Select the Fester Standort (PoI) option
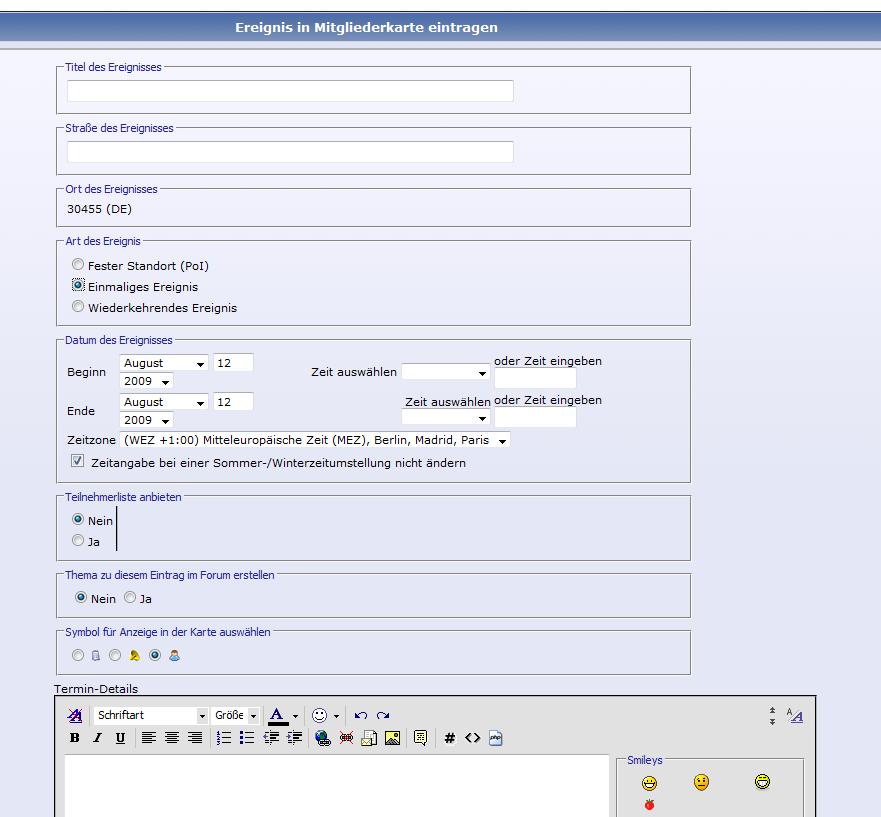 (78, 265)
